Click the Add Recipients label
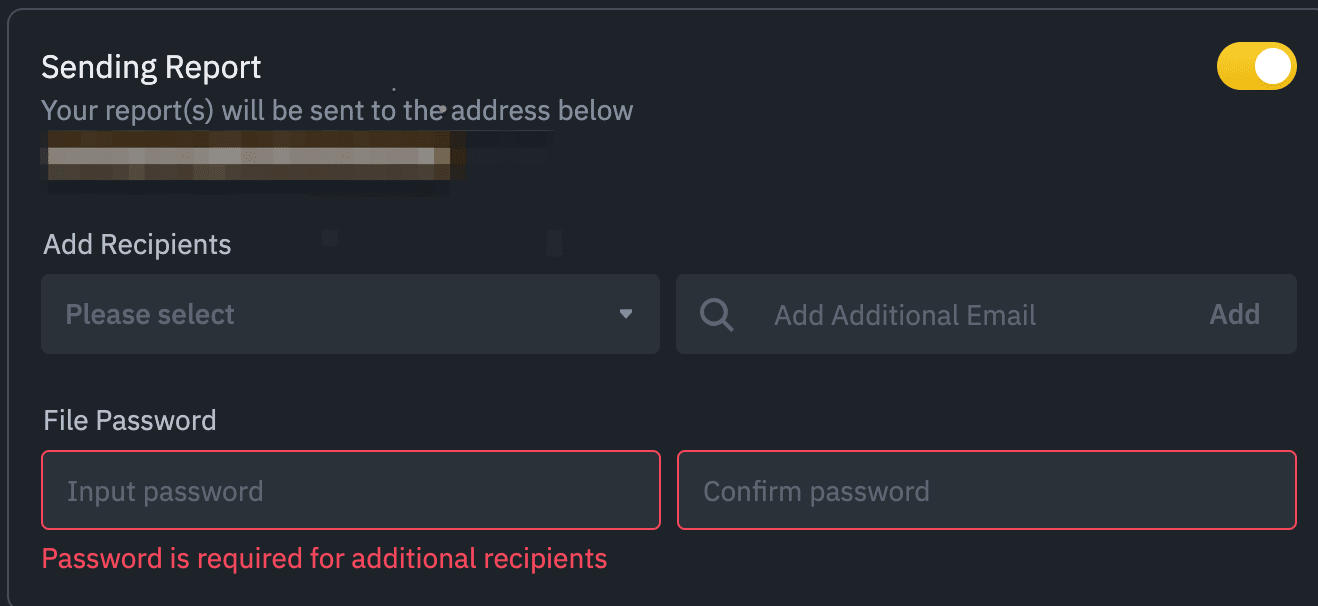The height and width of the screenshot is (606, 1318). (137, 245)
